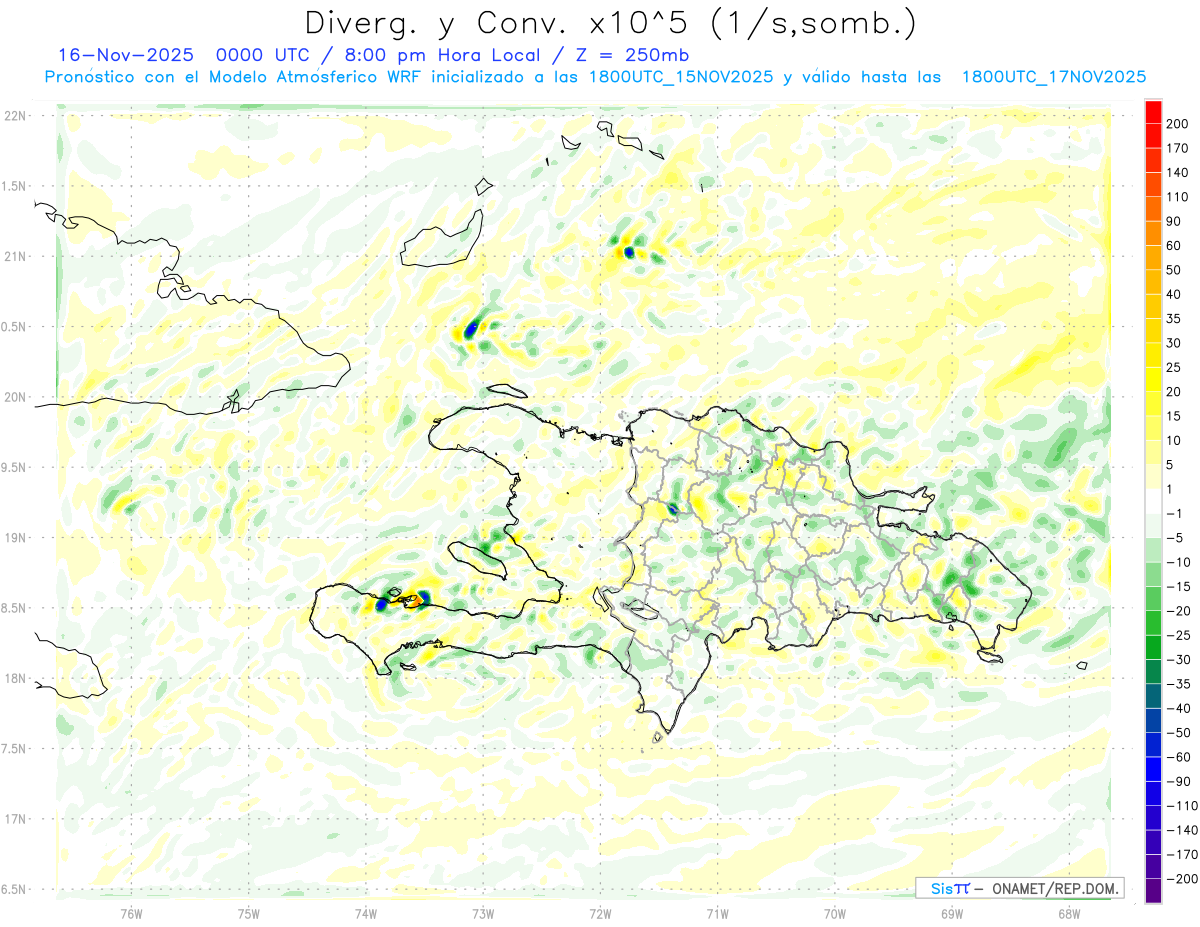This screenshot has height=927, width=1200.
Task: Click the '1.5N' latitude label
Action: point(15,186)
